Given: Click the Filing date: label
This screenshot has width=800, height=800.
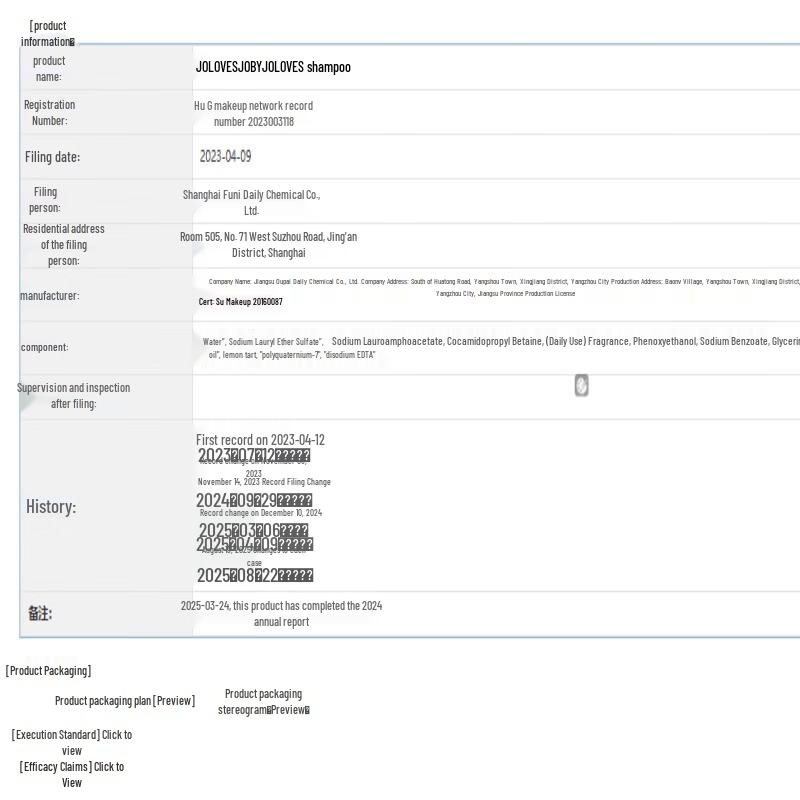Looking at the screenshot, I should [x=53, y=157].
